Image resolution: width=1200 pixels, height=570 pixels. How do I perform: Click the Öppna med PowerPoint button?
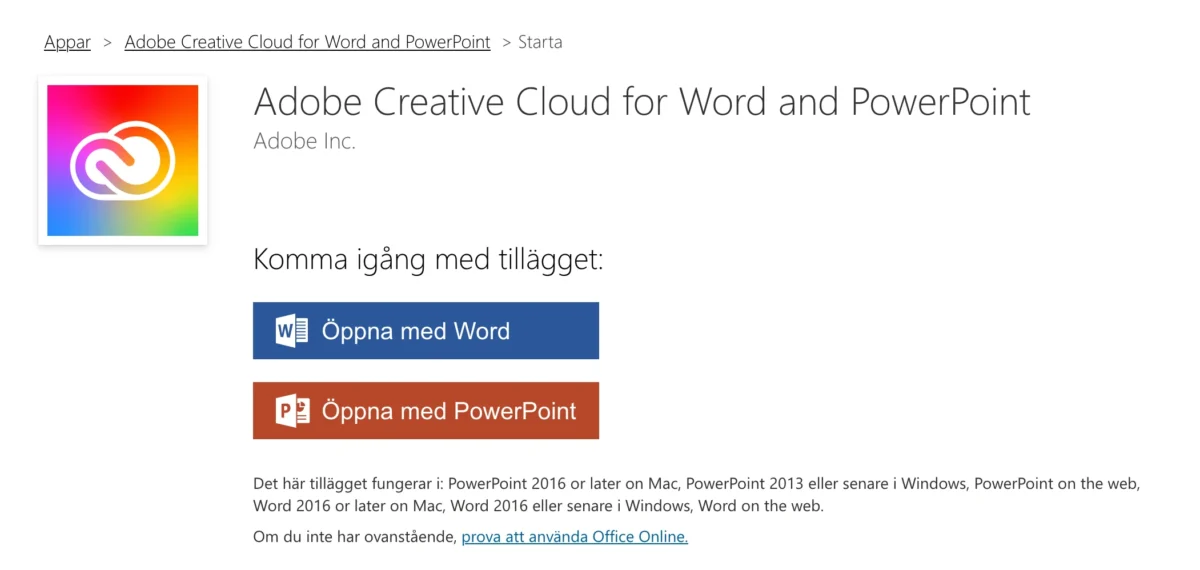point(426,410)
